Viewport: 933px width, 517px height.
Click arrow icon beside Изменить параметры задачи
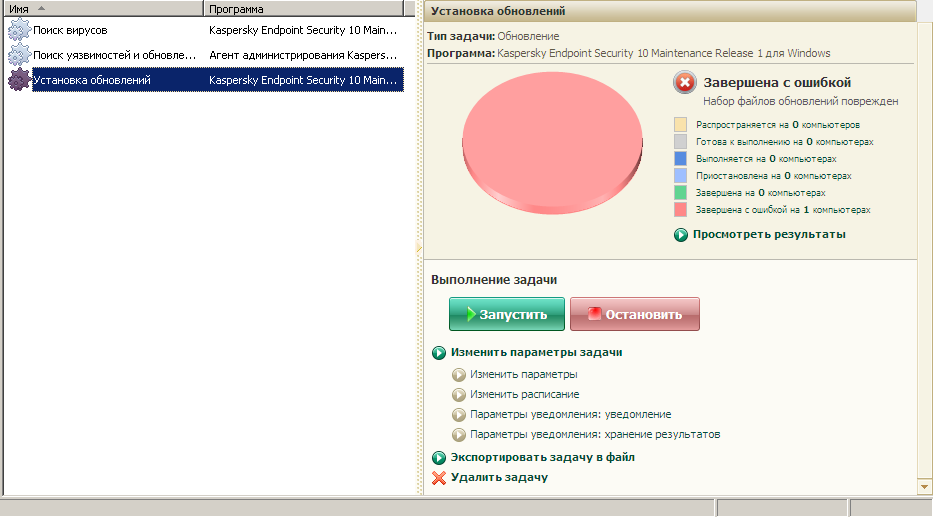pyautogui.click(x=439, y=353)
